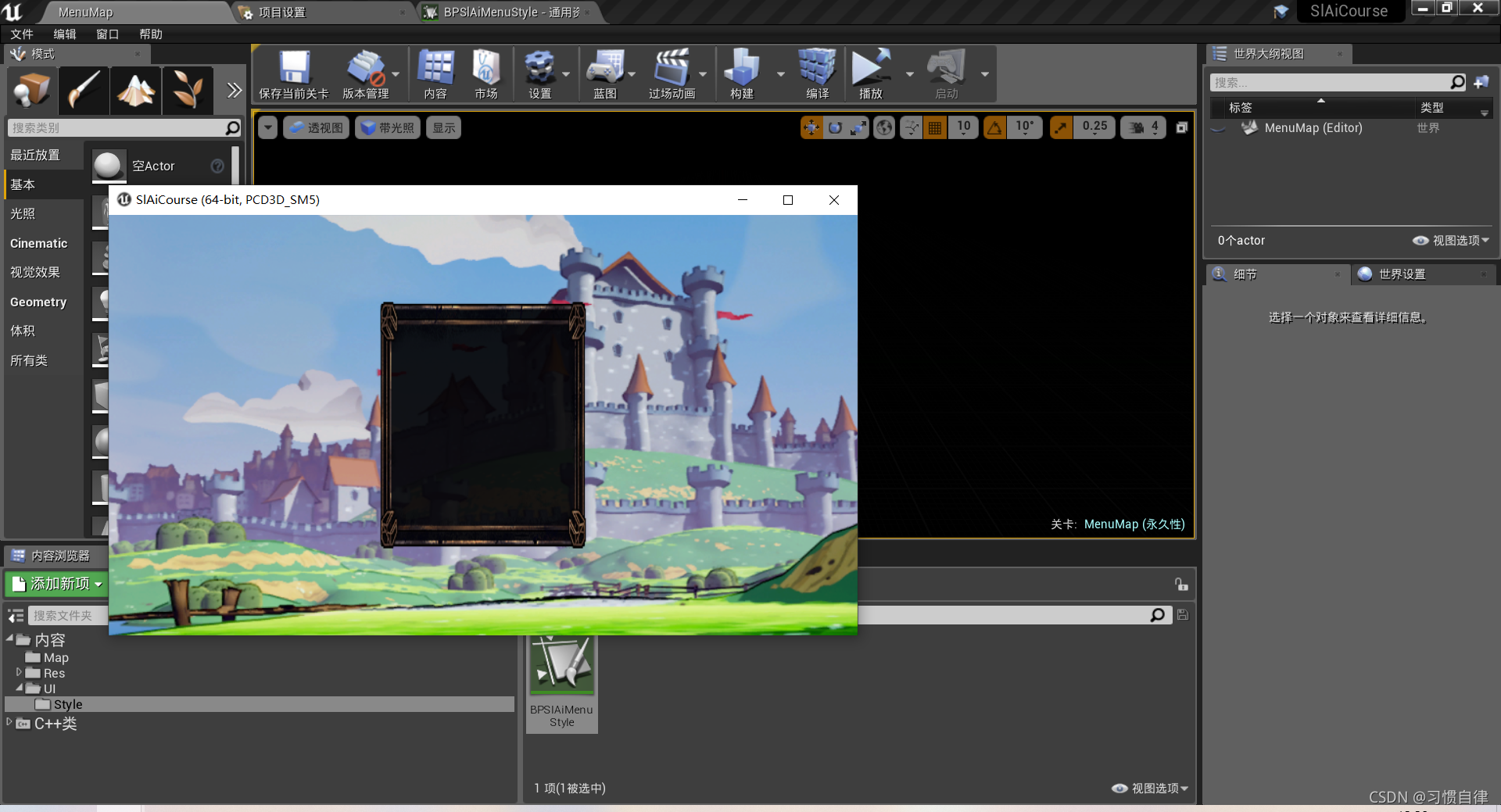This screenshot has width=1501, height=812.
Task: Click the World Outliner search field
Action: (1338, 82)
